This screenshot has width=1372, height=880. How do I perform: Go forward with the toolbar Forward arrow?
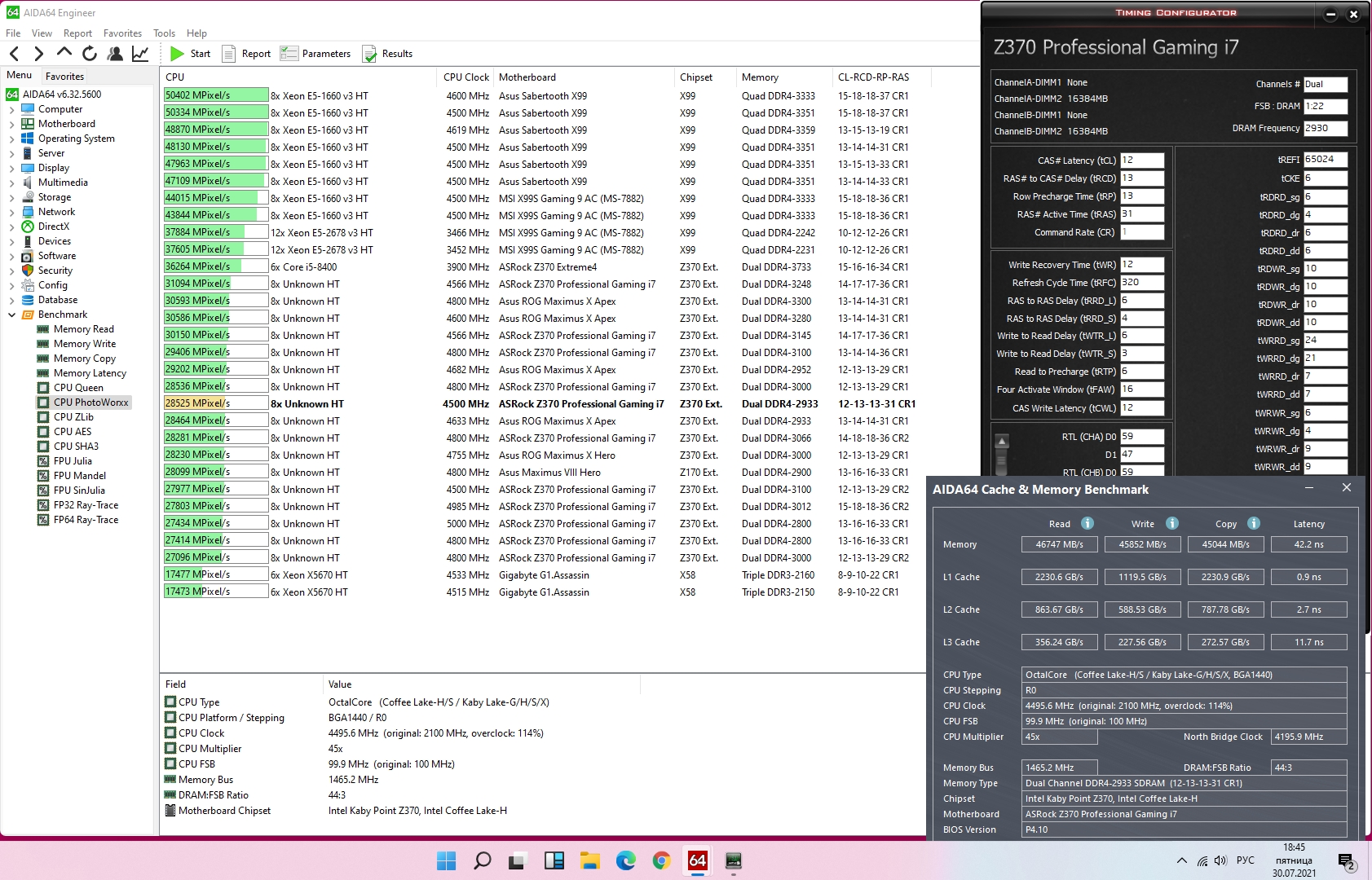[x=38, y=54]
